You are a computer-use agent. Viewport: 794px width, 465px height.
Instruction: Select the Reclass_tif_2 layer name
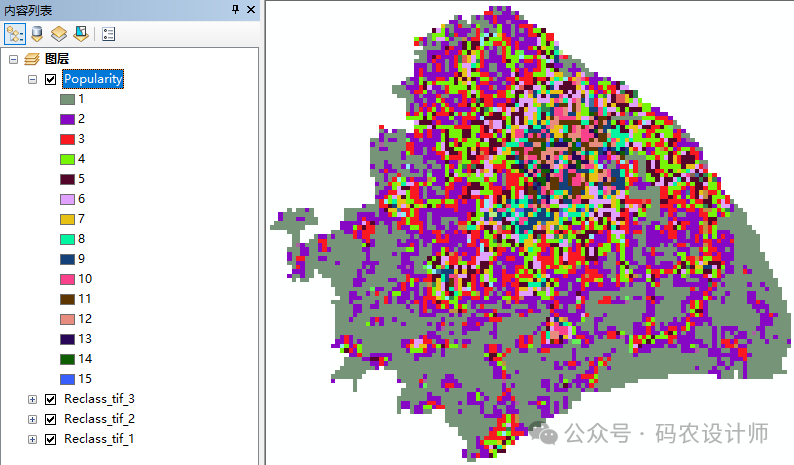[99, 419]
